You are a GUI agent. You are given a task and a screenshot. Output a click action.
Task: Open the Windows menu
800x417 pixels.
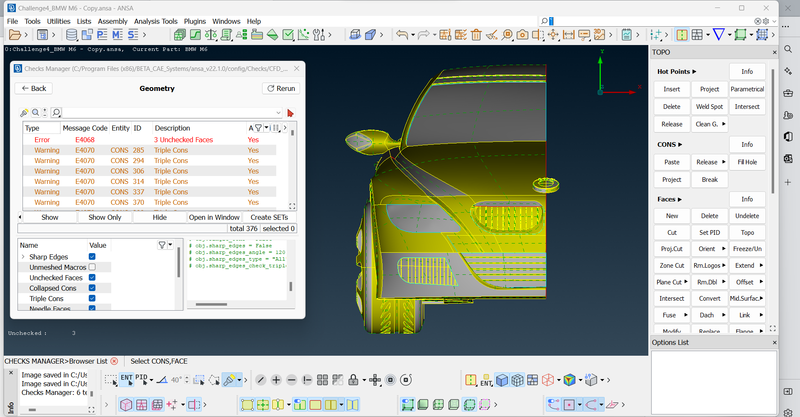click(x=226, y=21)
